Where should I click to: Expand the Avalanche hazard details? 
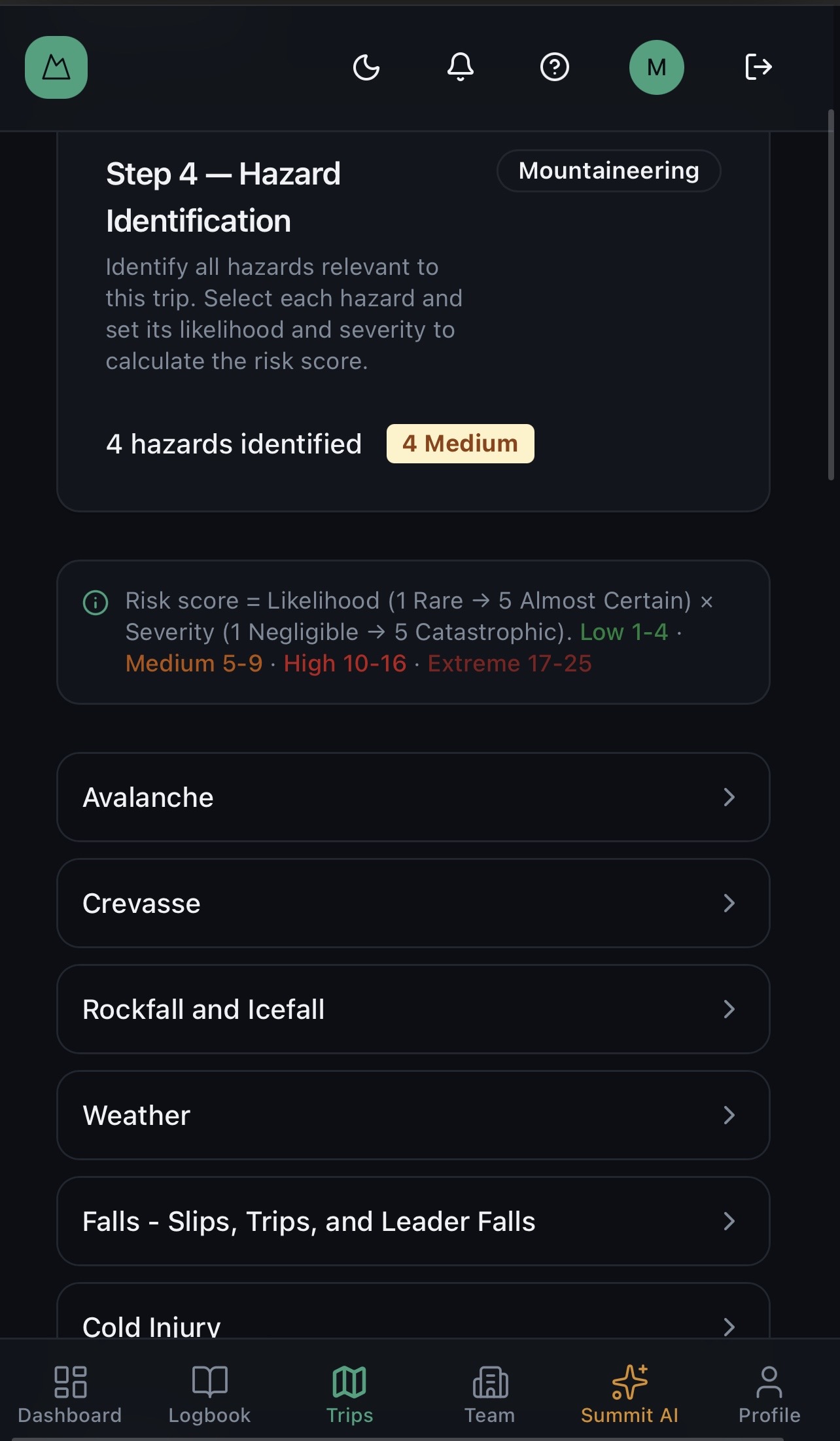414,797
